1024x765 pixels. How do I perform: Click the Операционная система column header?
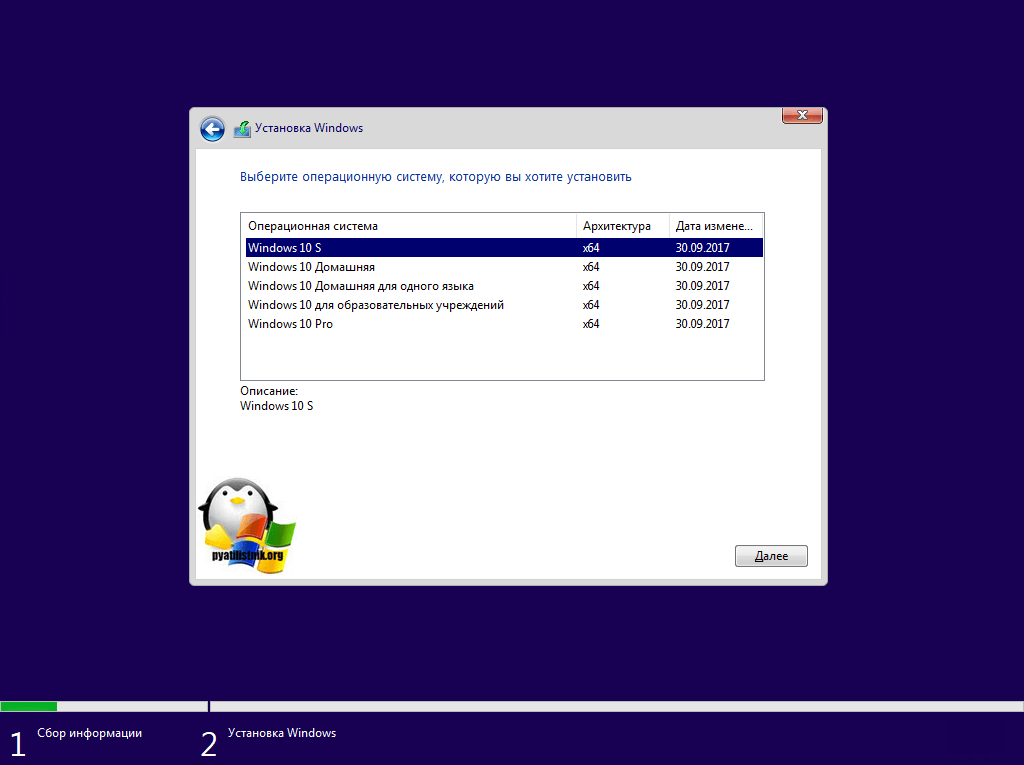point(409,226)
